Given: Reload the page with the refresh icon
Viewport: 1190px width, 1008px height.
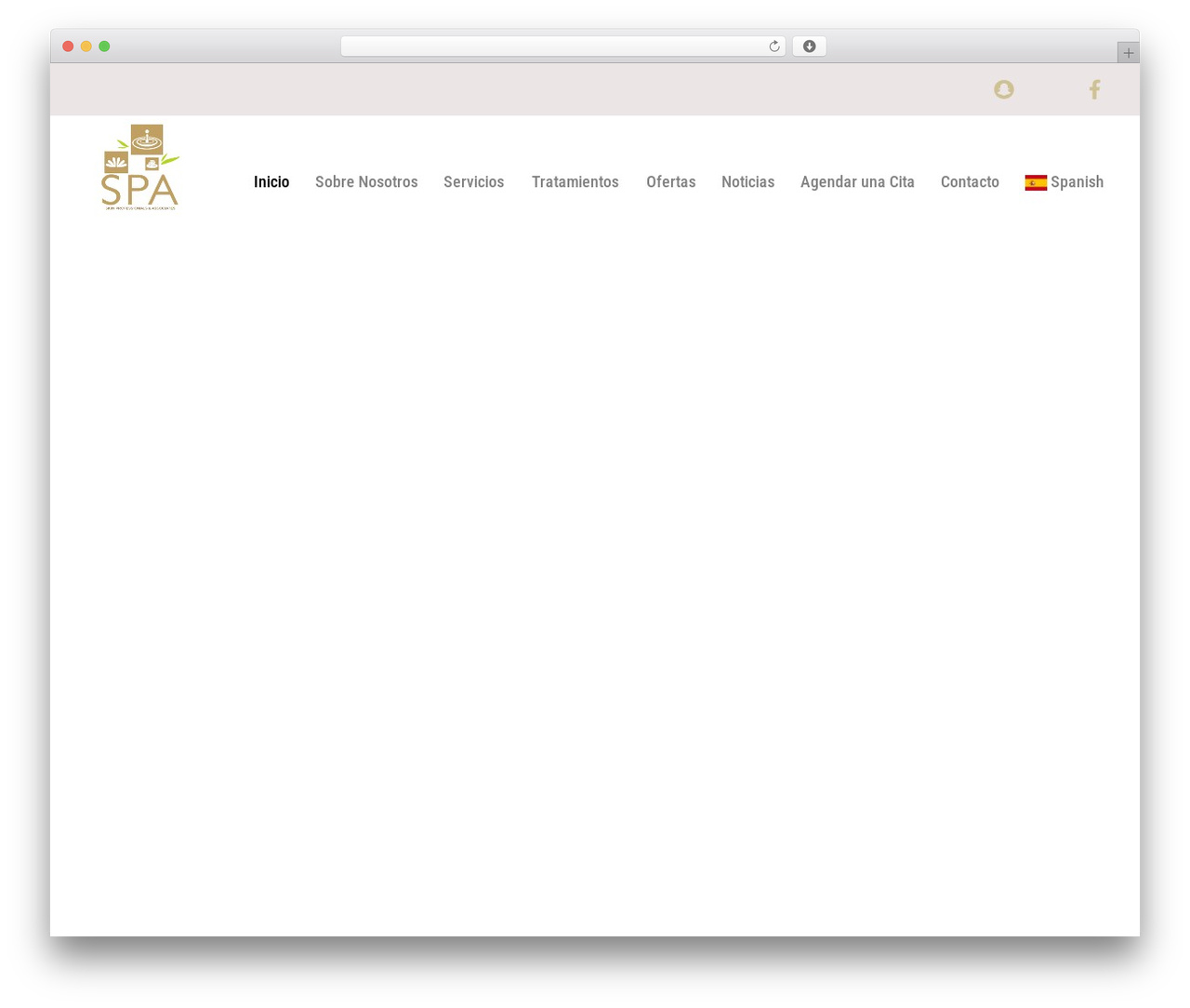Looking at the screenshot, I should tap(773, 46).
